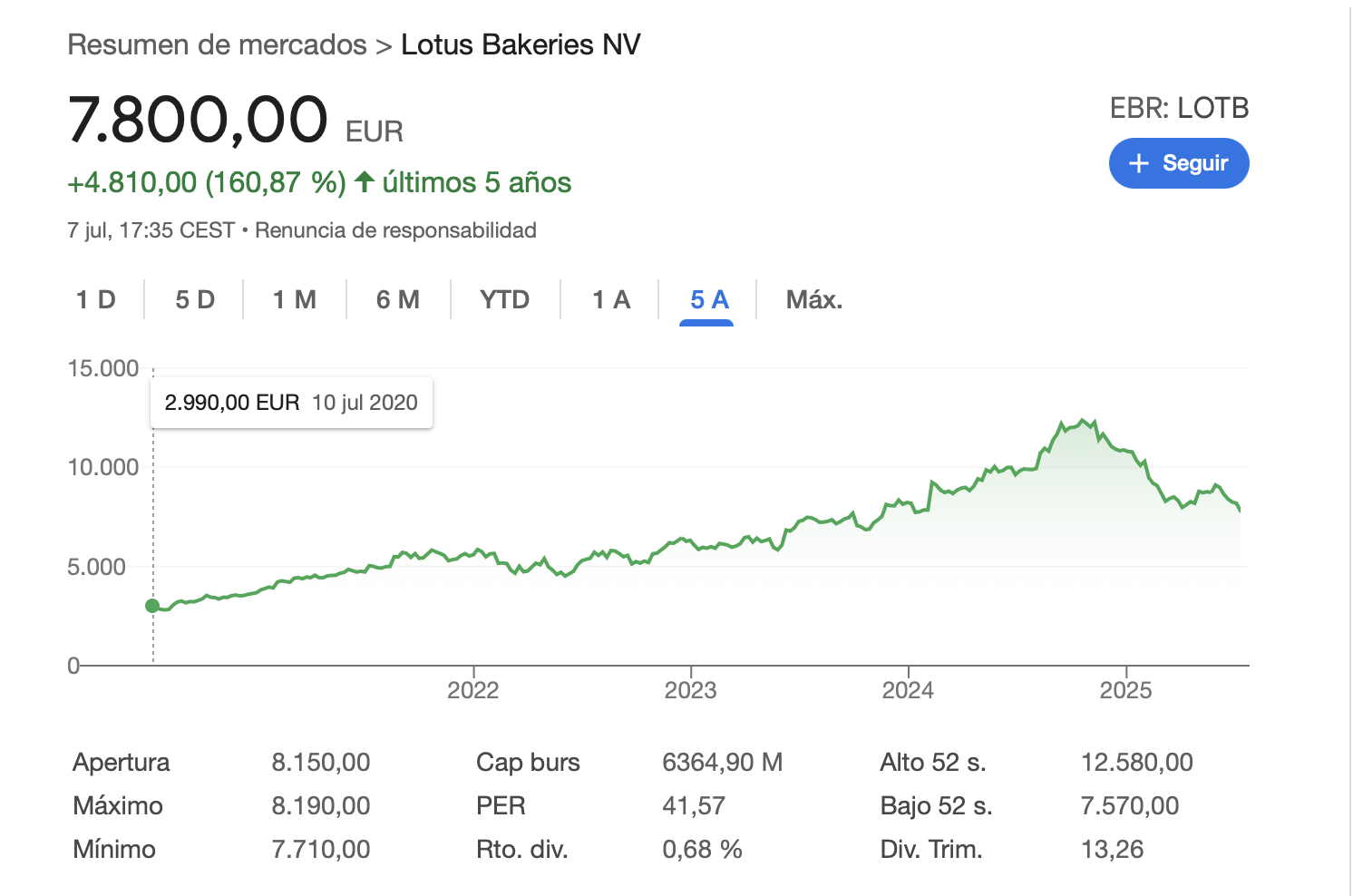Image resolution: width=1353 pixels, height=896 pixels.
Task: Switch to the 1 M range tab
Action: coord(295,300)
